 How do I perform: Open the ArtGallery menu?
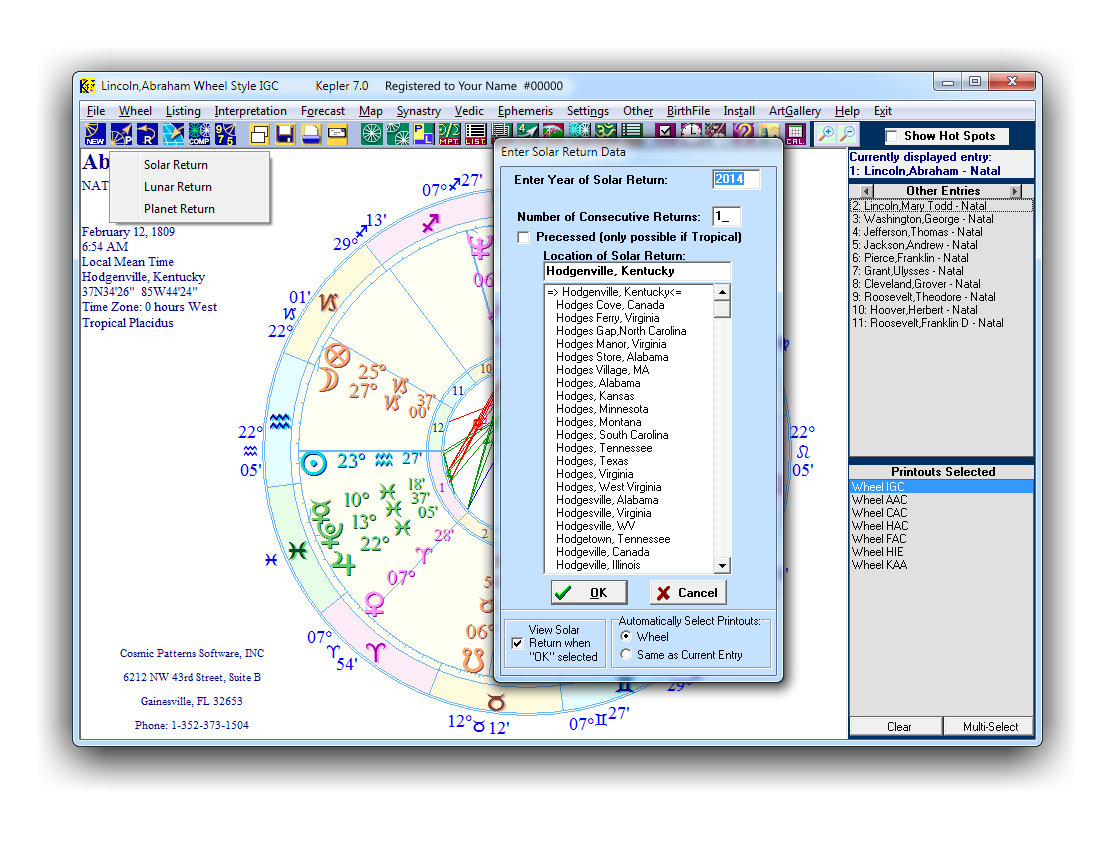pyautogui.click(x=794, y=111)
